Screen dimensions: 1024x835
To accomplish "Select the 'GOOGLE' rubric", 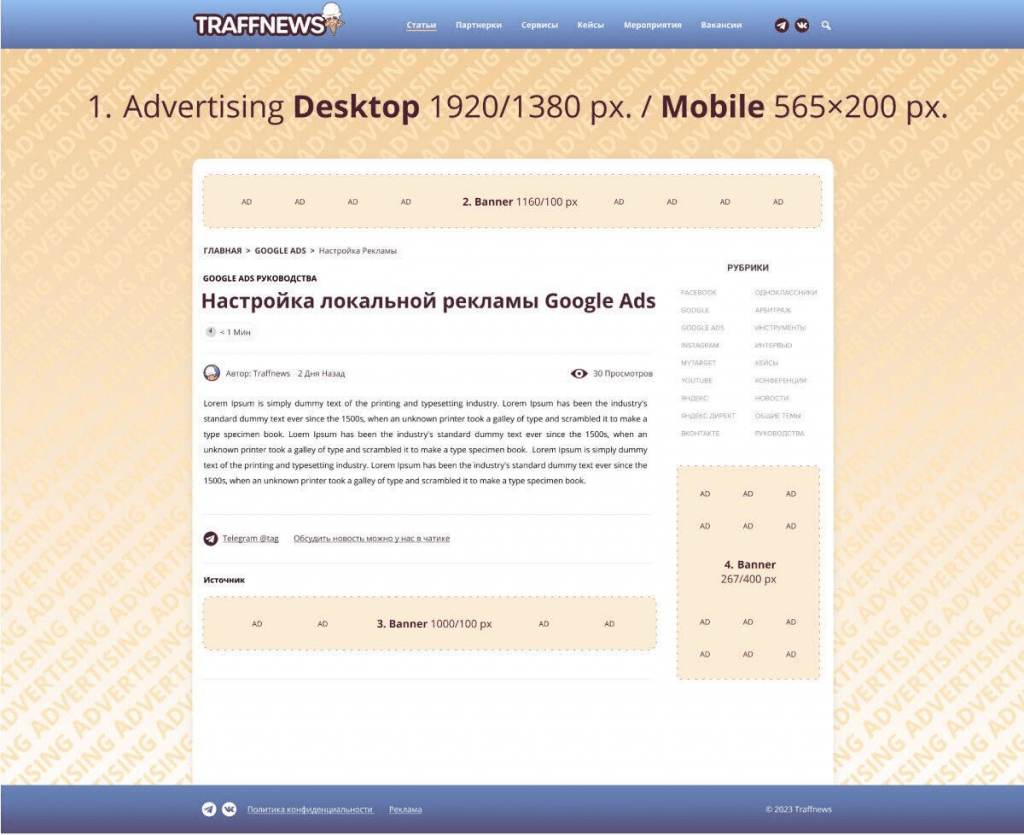I will coord(695,310).
